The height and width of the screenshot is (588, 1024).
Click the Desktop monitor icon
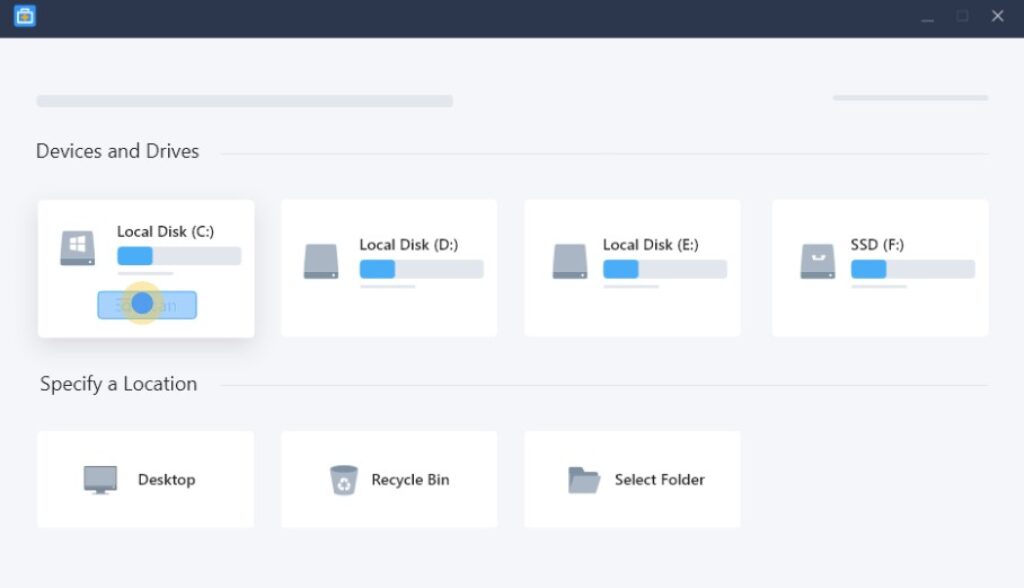100,480
